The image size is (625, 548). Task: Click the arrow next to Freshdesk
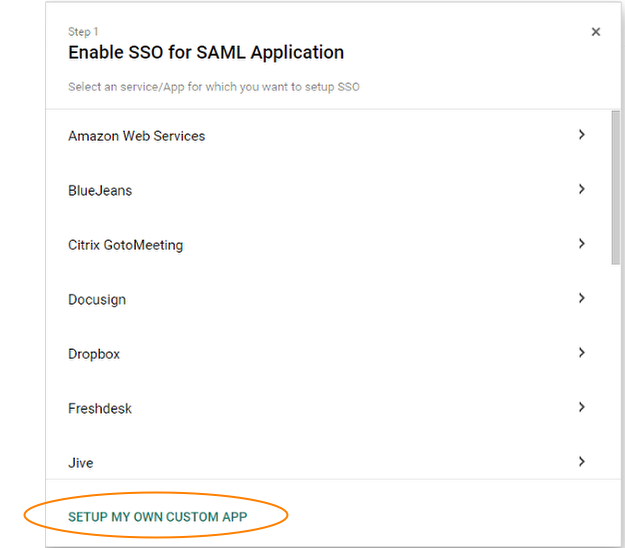click(581, 407)
